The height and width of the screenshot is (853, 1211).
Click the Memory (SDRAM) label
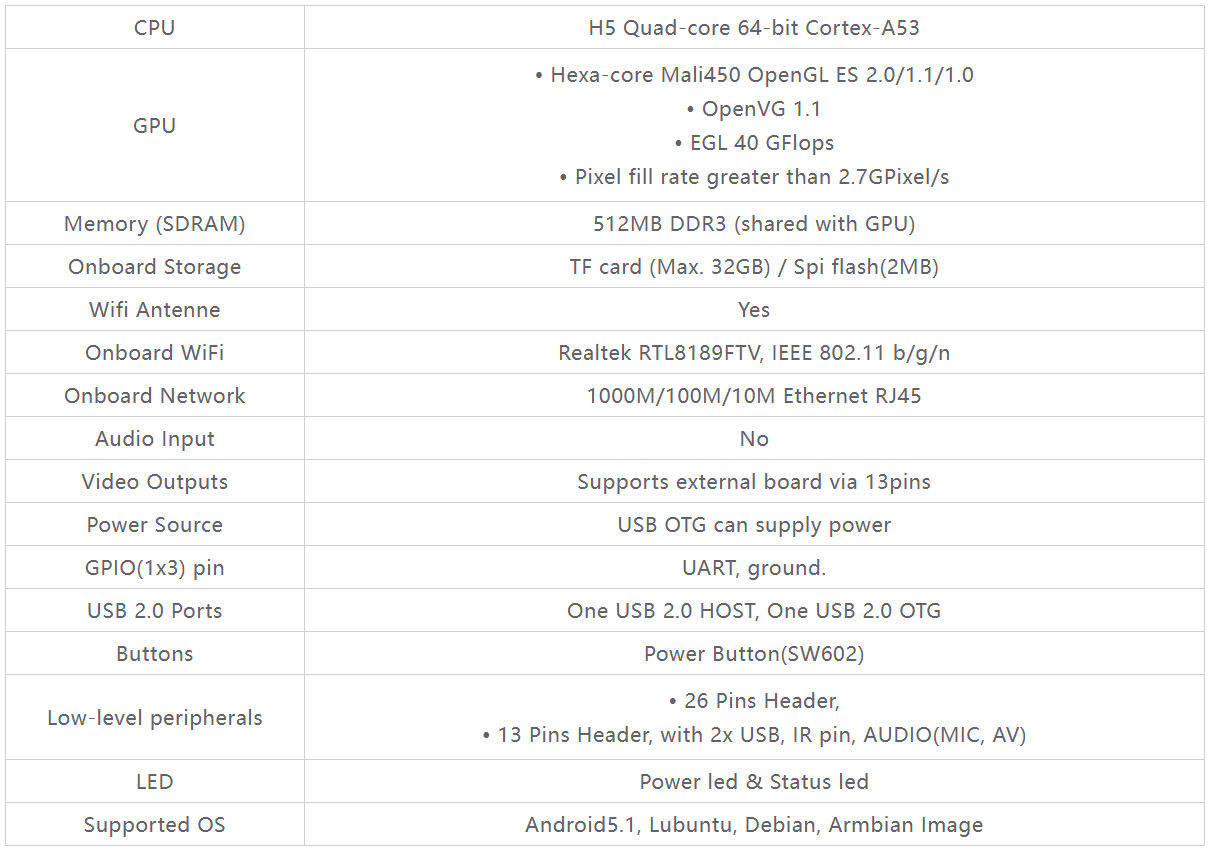click(x=154, y=224)
